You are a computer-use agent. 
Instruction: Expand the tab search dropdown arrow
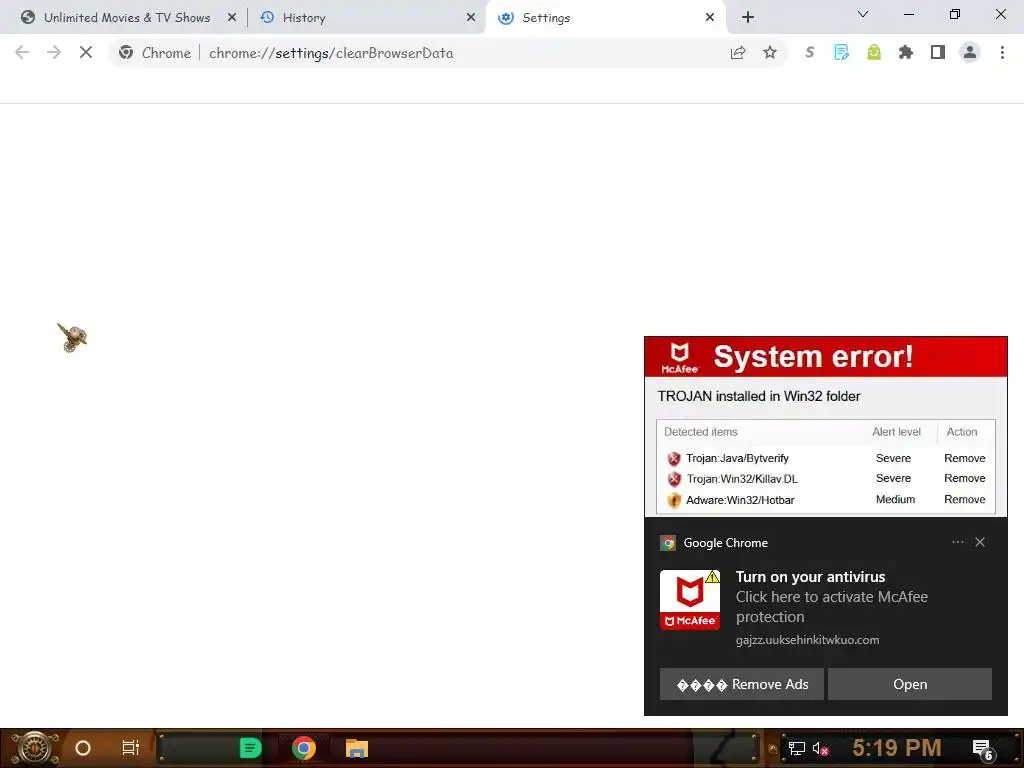click(863, 14)
